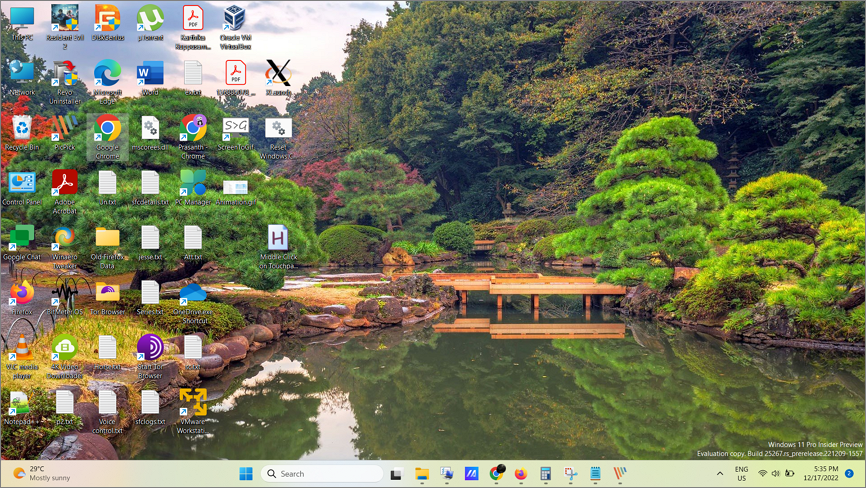The width and height of the screenshot is (866, 488).
Task: Open the weather widget showing 29°C
Action: pyautogui.click(x=43, y=474)
